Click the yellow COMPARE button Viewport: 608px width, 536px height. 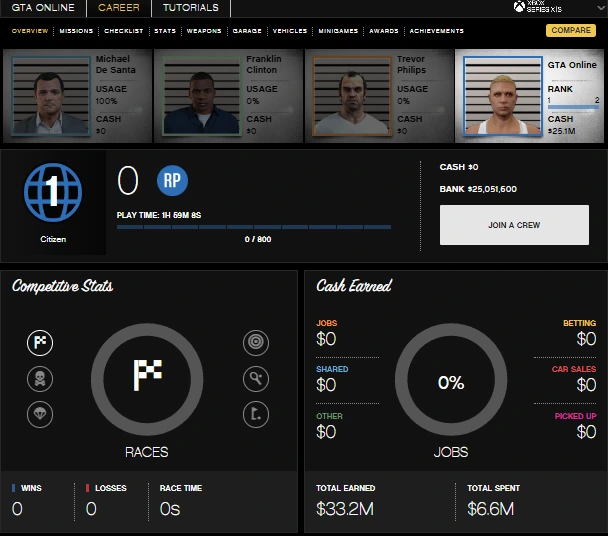[571, 30]
